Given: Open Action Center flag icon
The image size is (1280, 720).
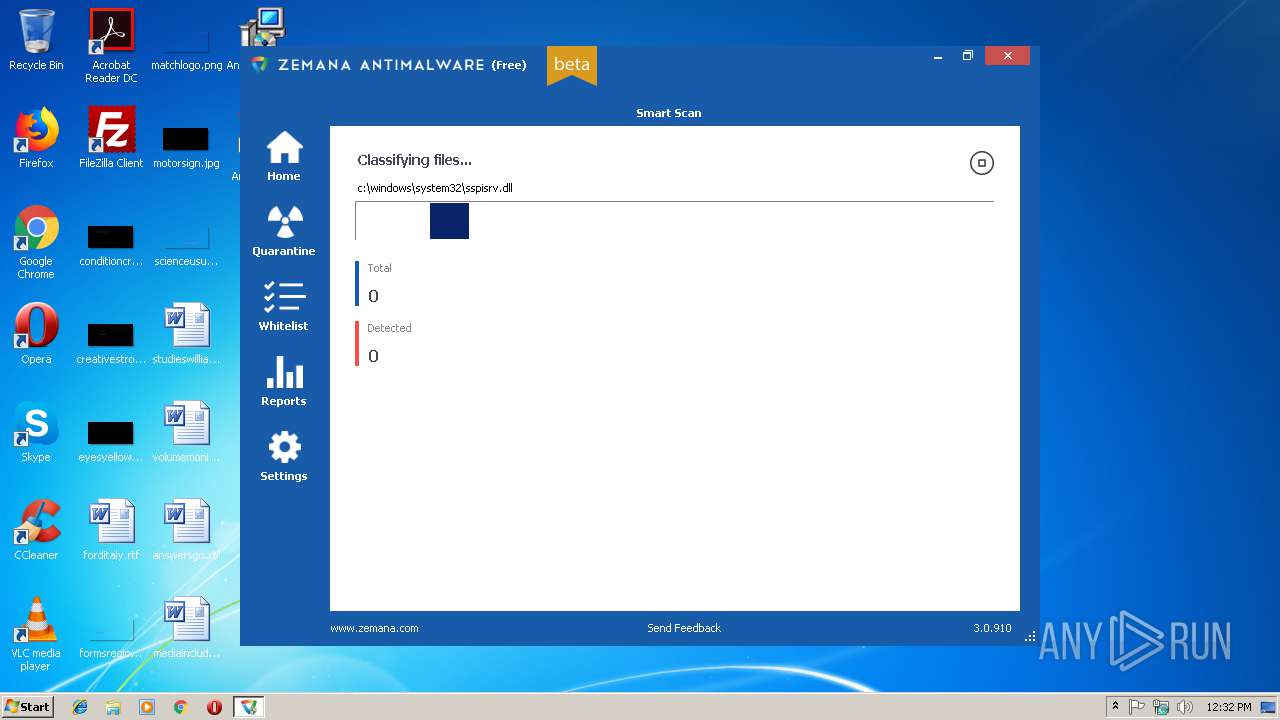Looking at the screenshot, I should coord(1138,707).
